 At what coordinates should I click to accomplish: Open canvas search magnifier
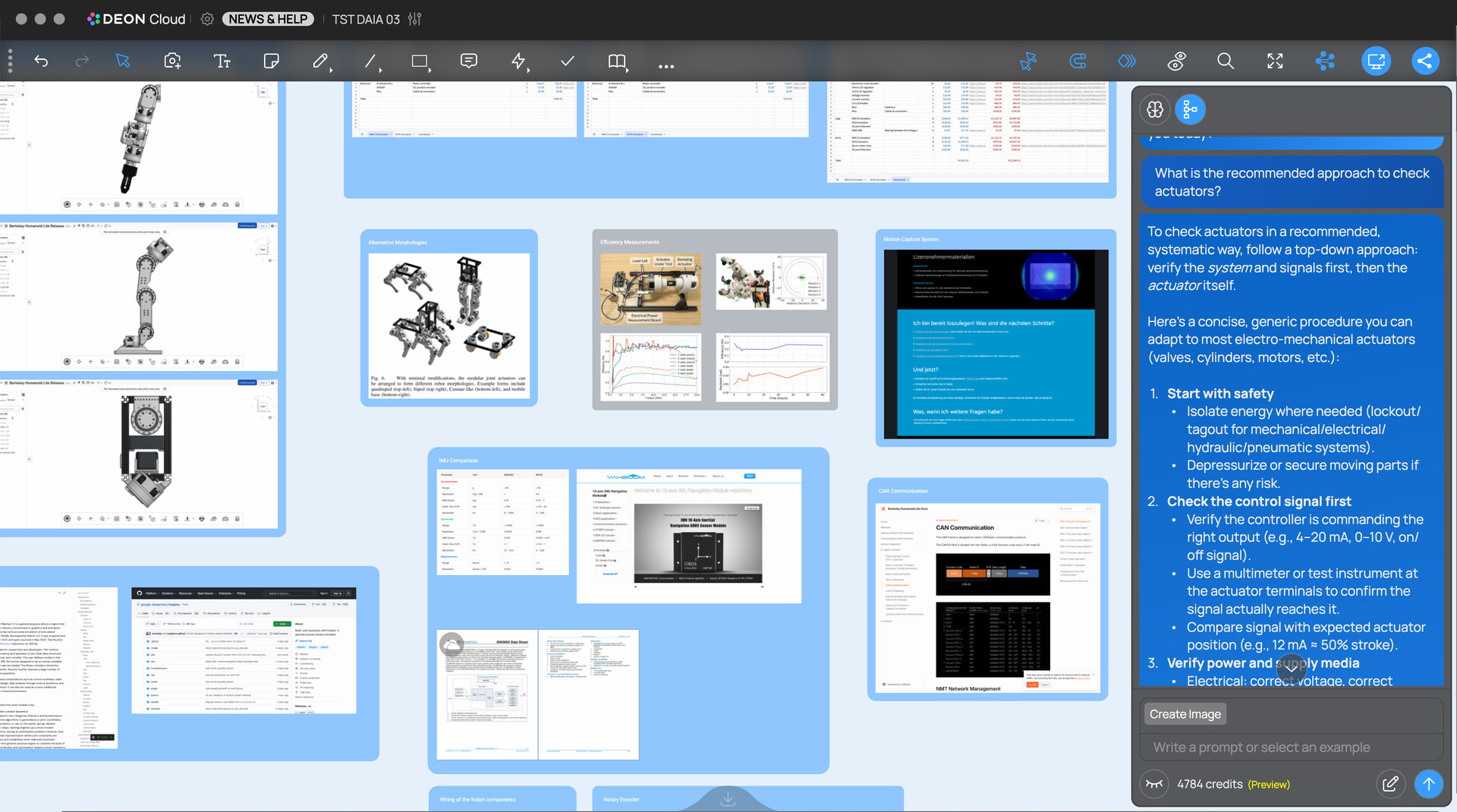[x=1226, y=61]
